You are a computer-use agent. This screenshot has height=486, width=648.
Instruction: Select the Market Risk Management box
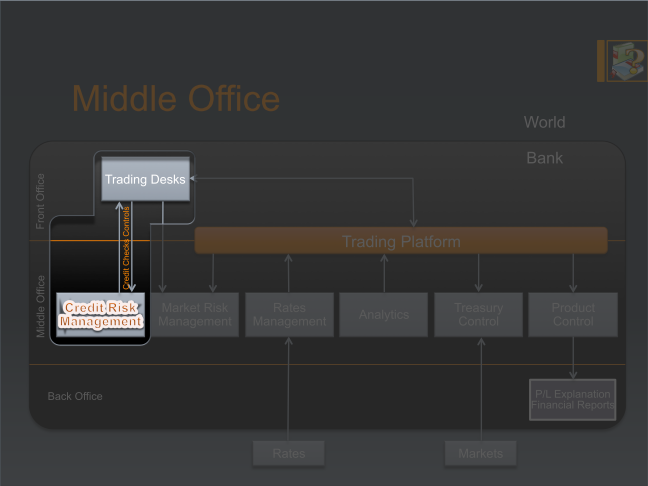(x=195, y=314)
